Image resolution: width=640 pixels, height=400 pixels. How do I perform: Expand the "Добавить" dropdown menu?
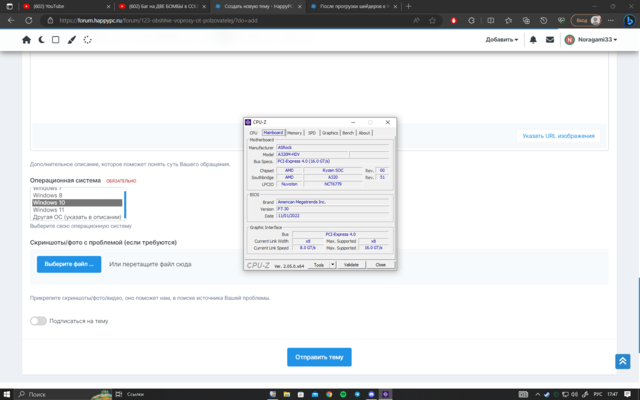(502, 40)
